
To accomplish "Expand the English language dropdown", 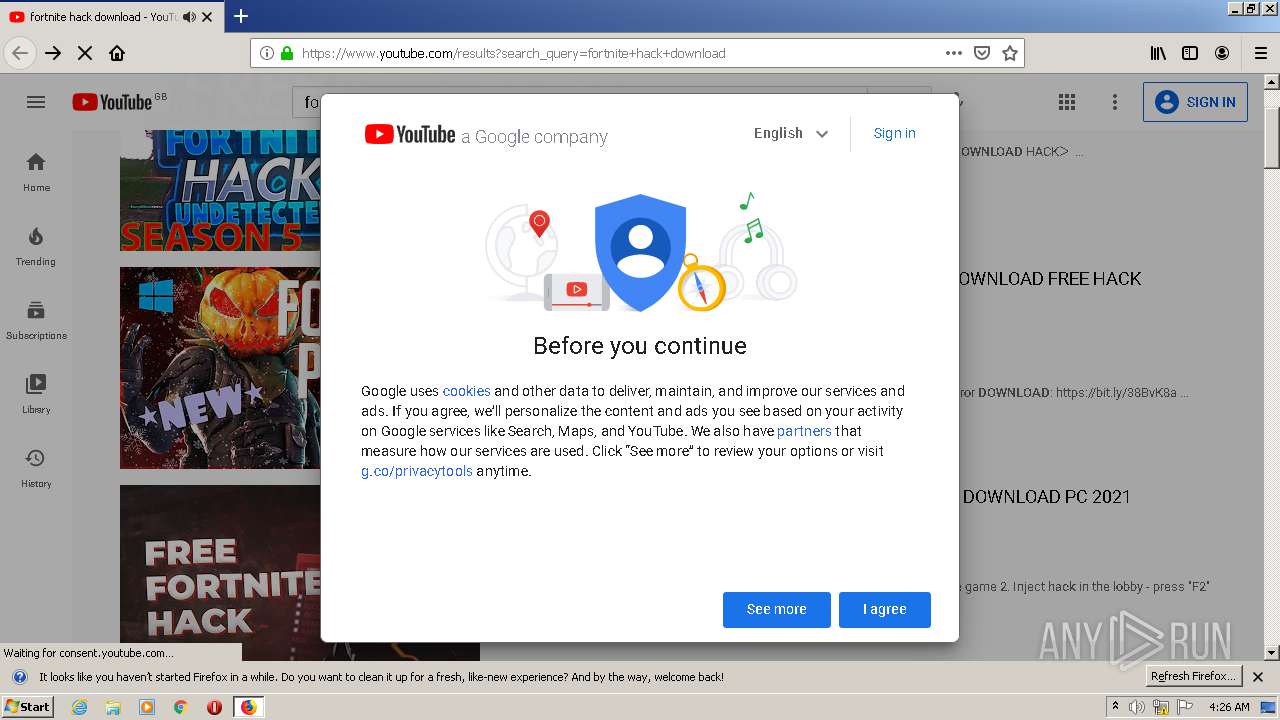I will point(791,133).
